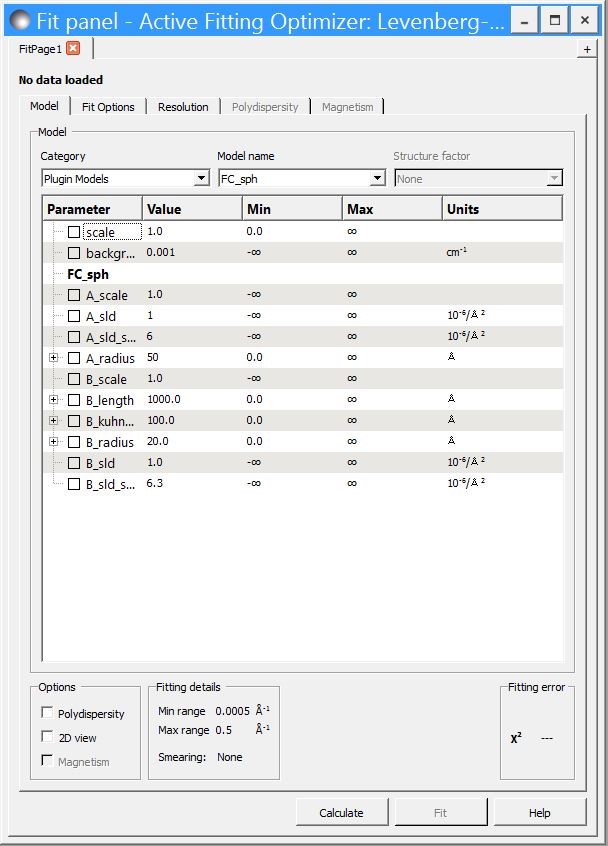Open the Model name dropdown showing FC_sph
The height and width of the screenshot is (846, 608).
click(x=301, y=178)
